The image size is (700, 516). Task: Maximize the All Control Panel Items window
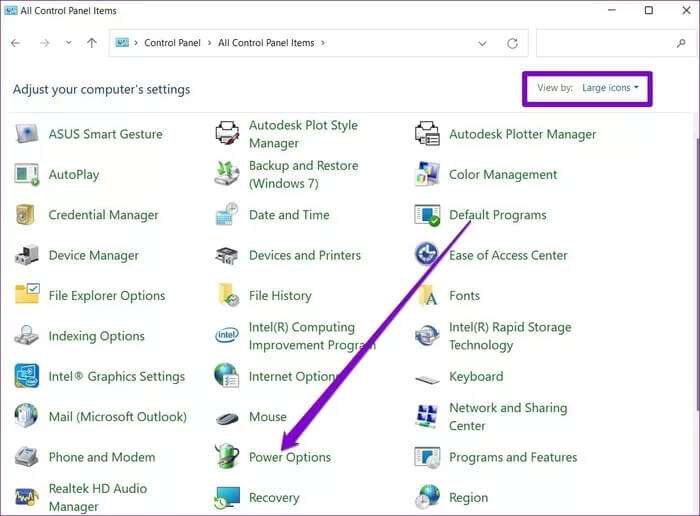(x=649, y=10)
